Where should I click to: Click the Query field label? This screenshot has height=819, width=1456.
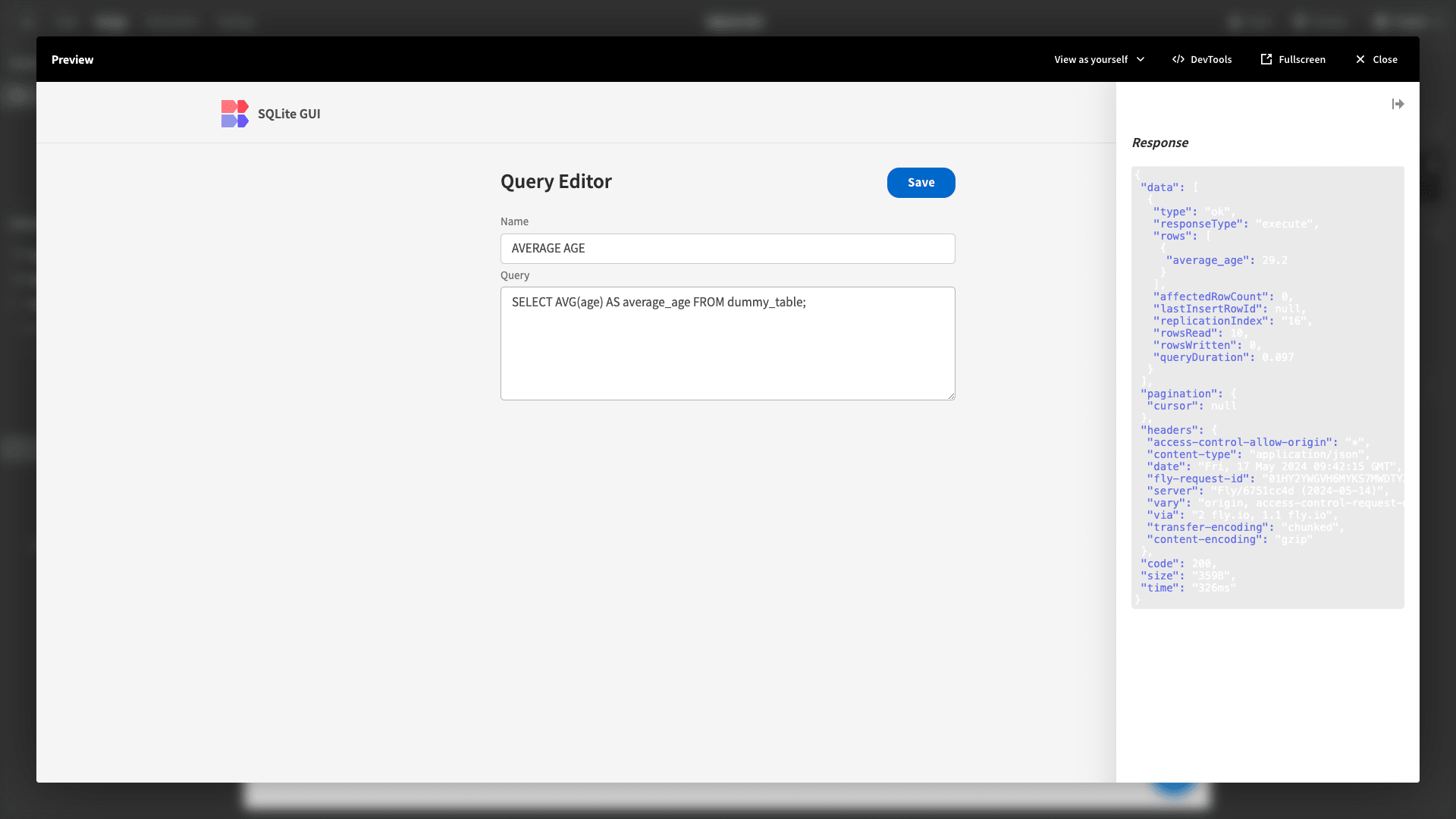click(x=515, y=275)
